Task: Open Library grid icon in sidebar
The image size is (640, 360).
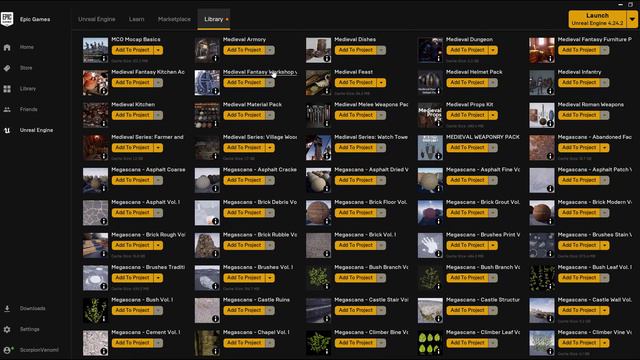Action: (7, 89)
